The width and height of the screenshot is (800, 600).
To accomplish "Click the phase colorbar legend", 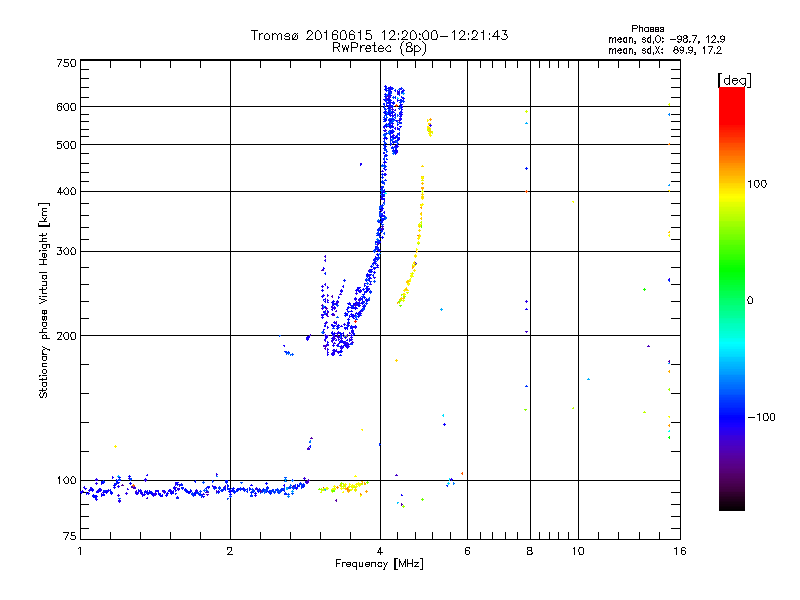I will coord(732,298).
